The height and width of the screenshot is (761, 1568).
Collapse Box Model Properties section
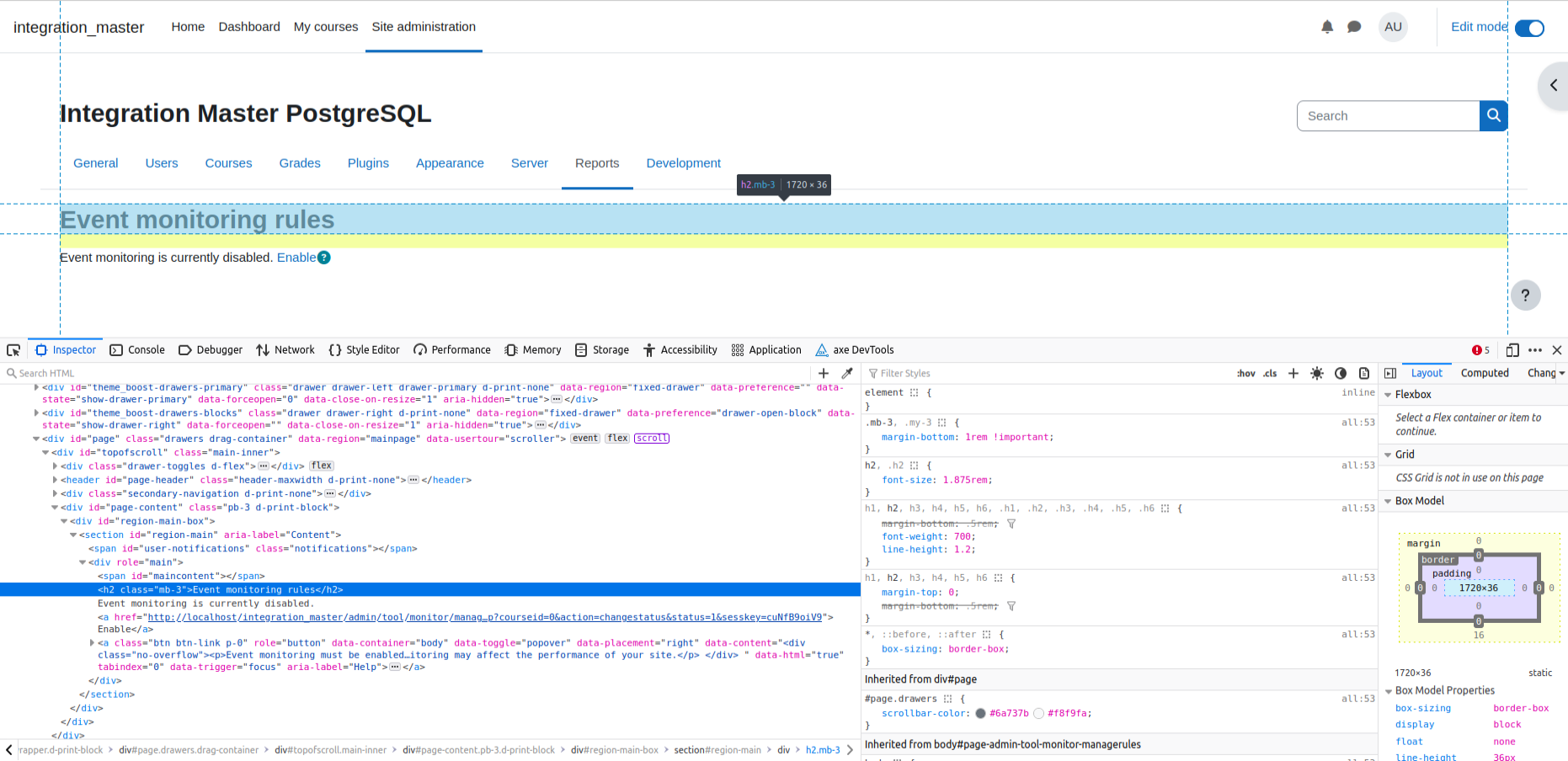pyautogui.click(x=1388, y=691)
